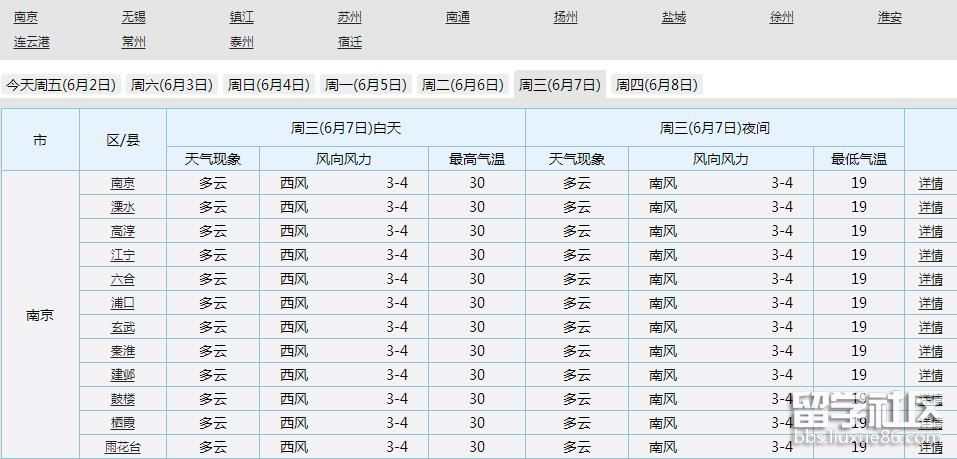Visit the 浦口 district link
Screen dimensions: 957x459
tap(123, 303)
